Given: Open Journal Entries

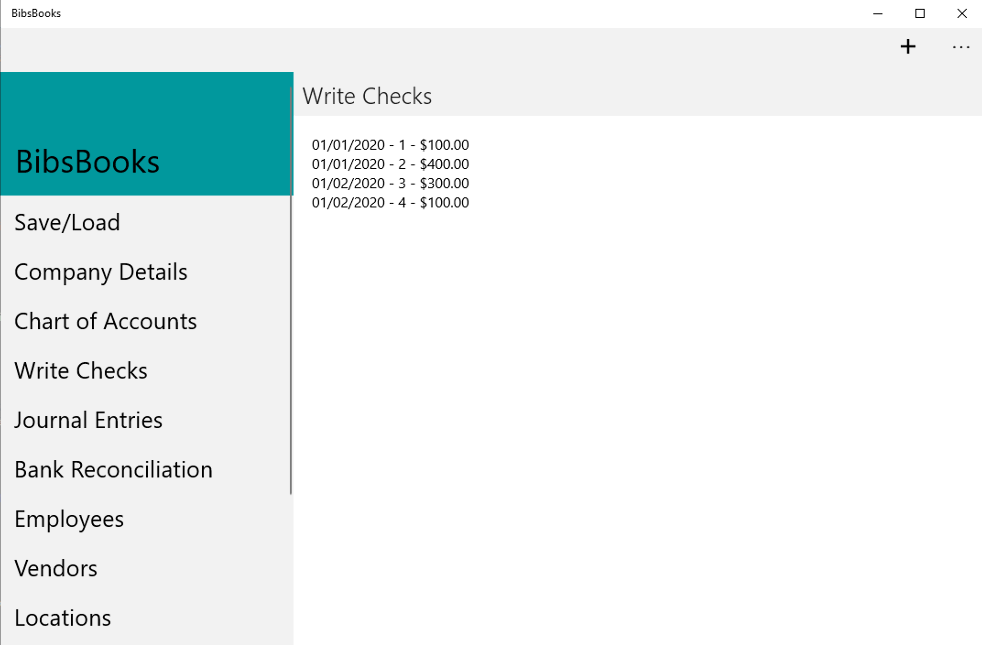Looking at the screenshot, I should click(x=88, y=420).
